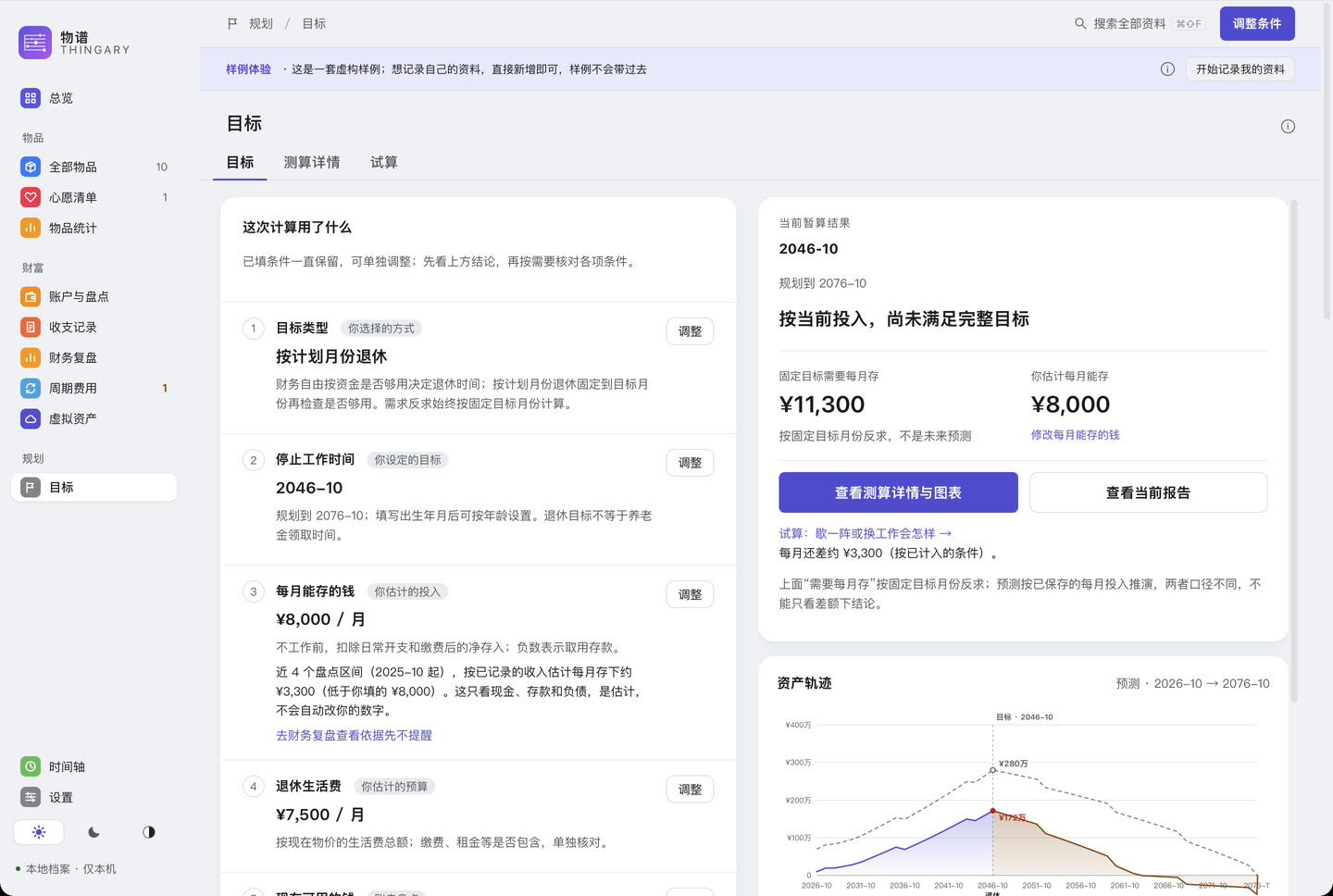1333x896 pixels.
Task: Select the 目标 tab
Action: point(240,163)
